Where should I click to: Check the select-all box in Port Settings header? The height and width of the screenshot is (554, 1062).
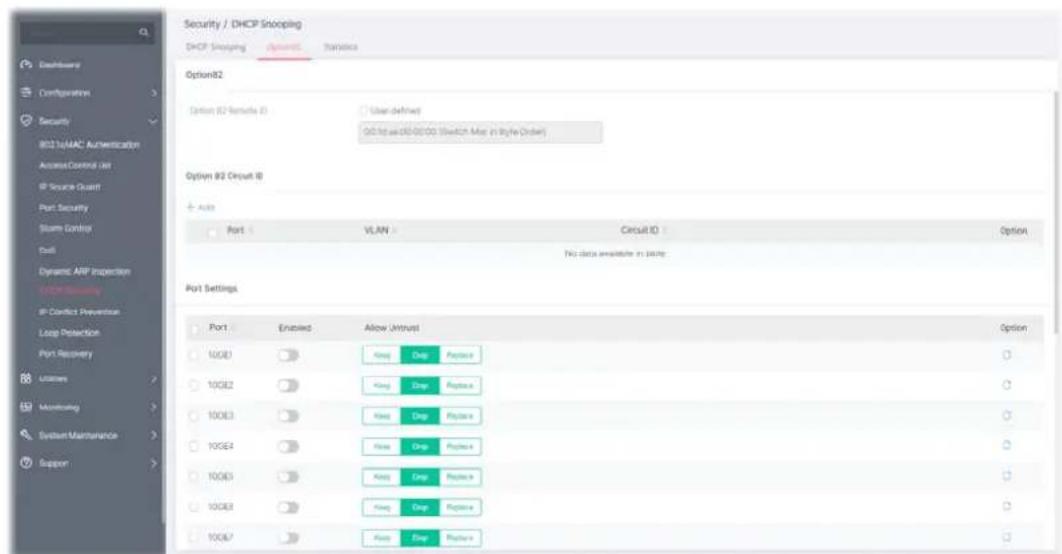(195, 329)
